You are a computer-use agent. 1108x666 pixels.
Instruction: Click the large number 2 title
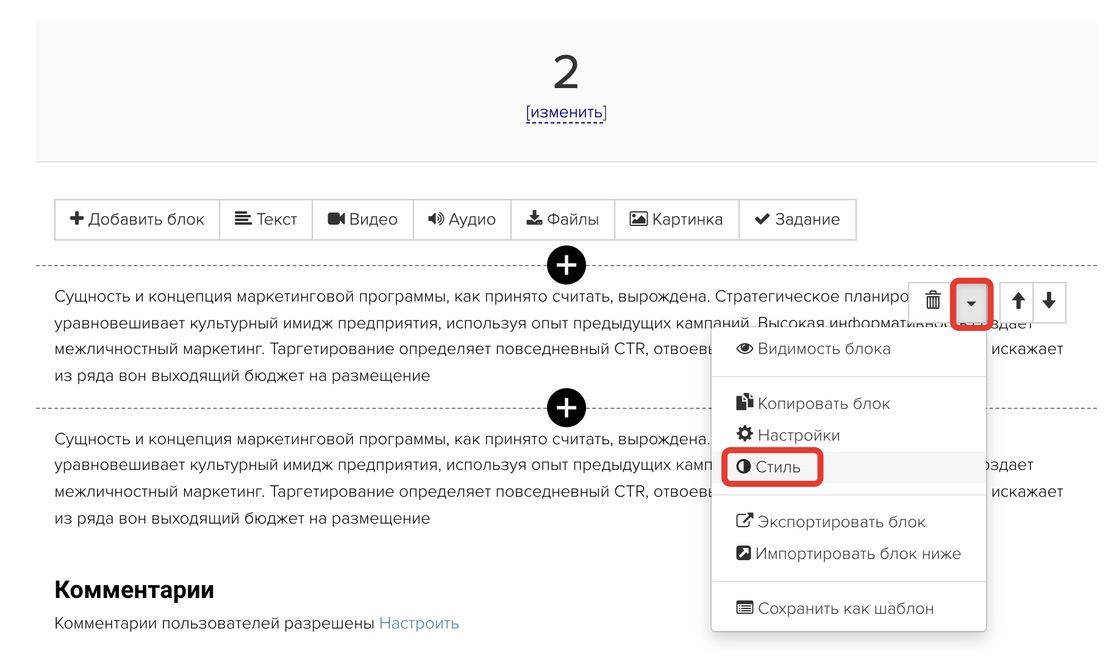[566, 72]
